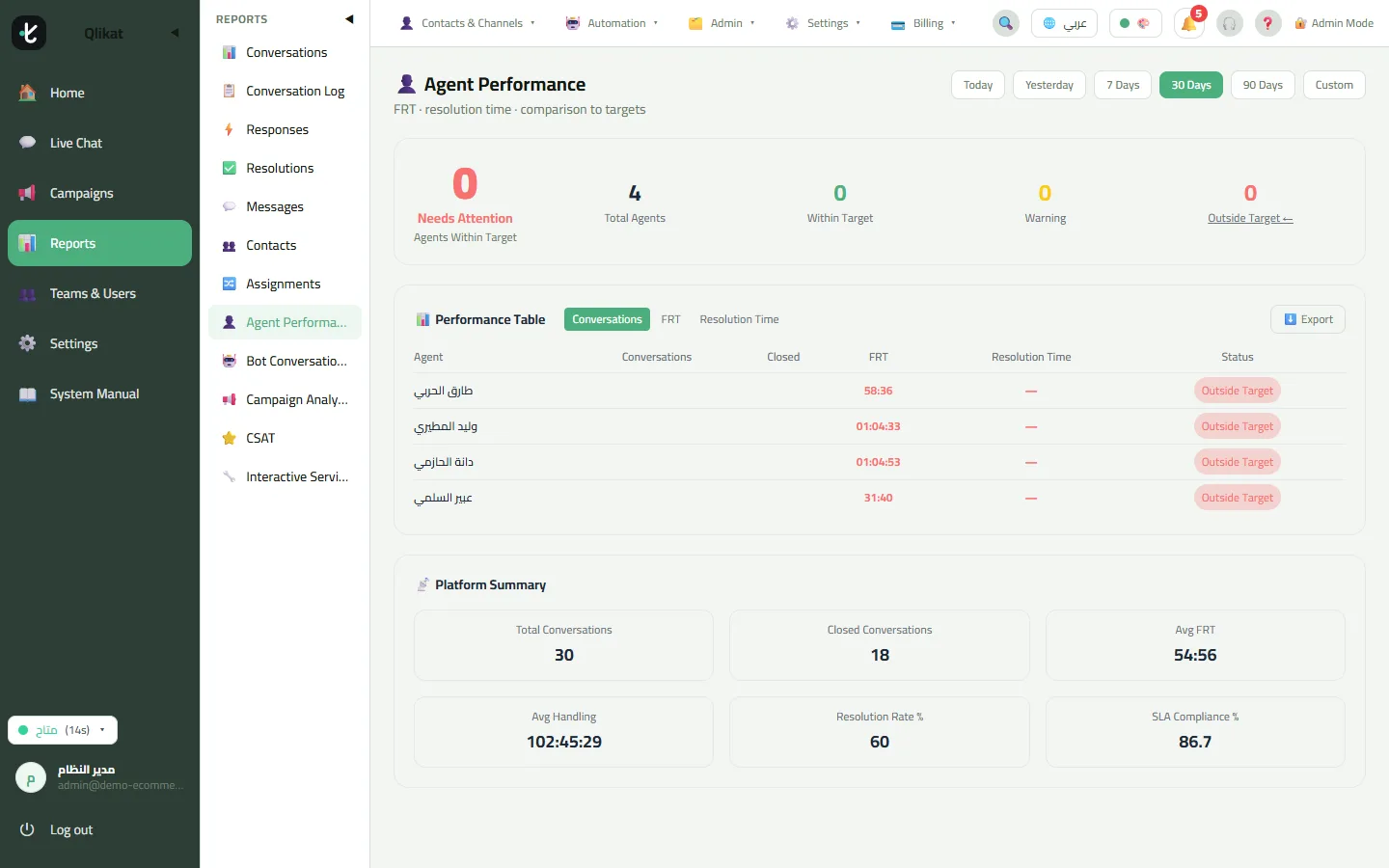Open the search magnifier icon
1389x868 pixels.
point(1006,23)
